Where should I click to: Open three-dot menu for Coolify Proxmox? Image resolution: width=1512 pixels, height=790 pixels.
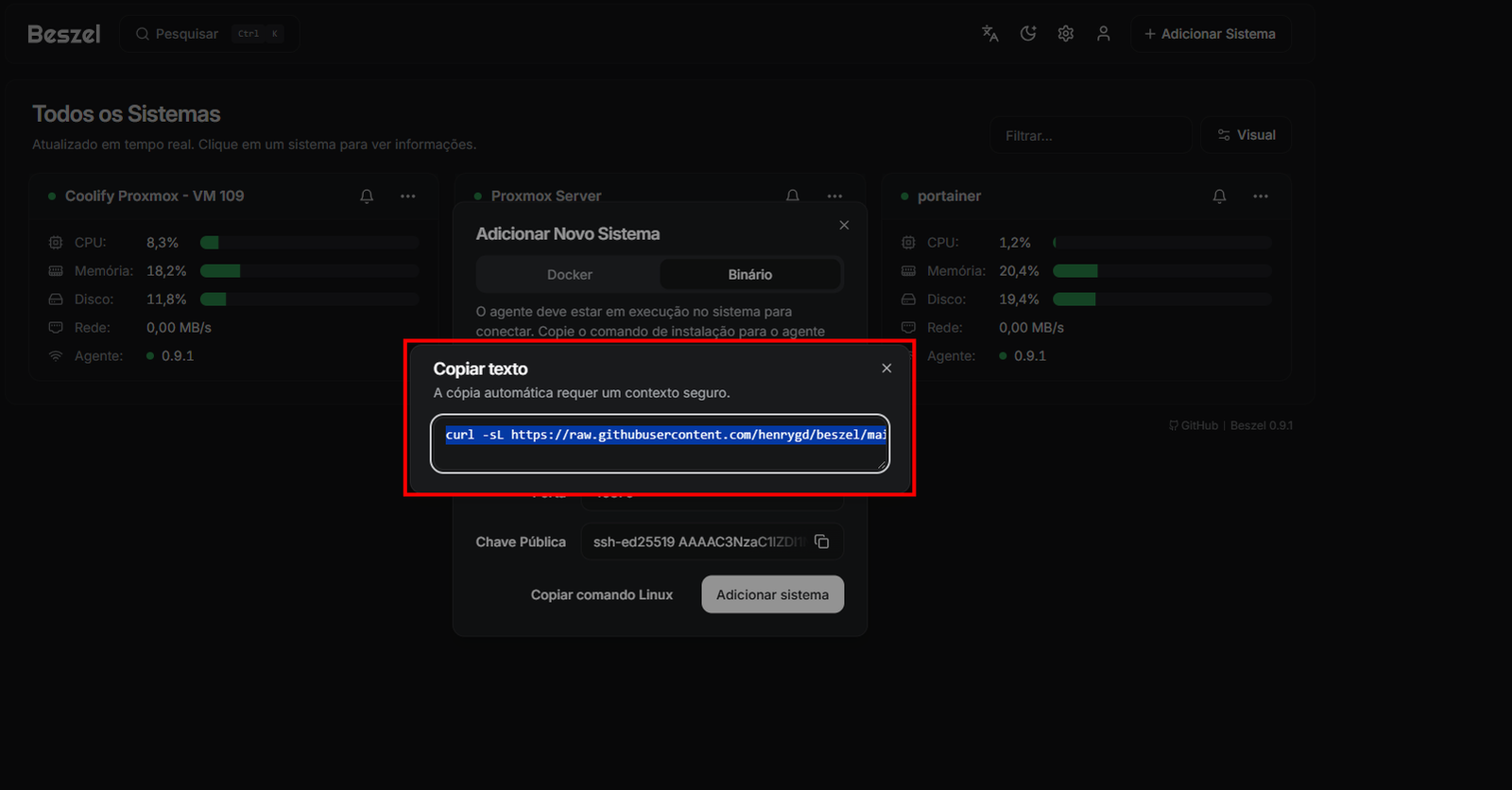[x=407, y=197]
